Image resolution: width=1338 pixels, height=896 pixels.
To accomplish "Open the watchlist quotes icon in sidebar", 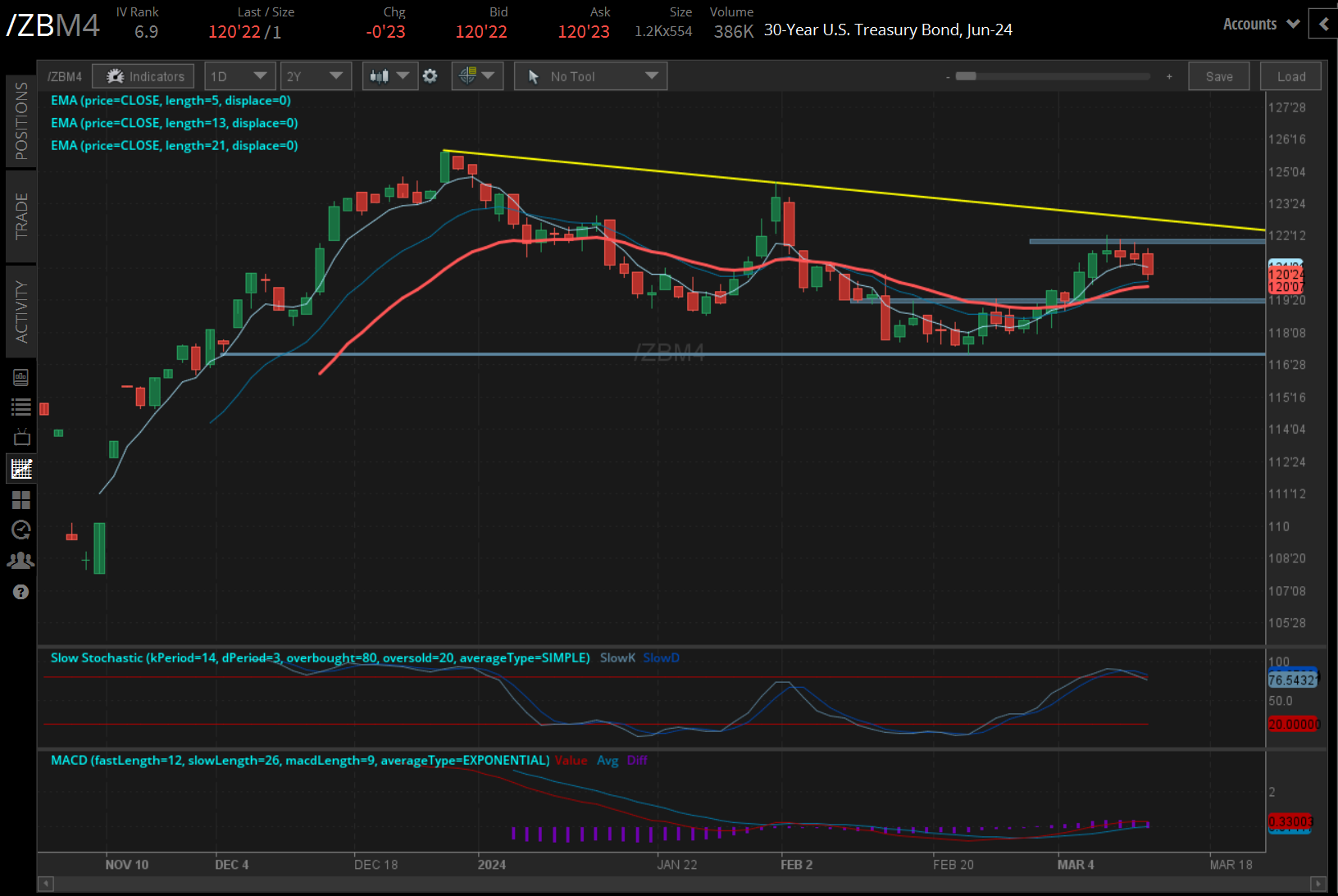I will pyautogui.click(x=21, y=406).
